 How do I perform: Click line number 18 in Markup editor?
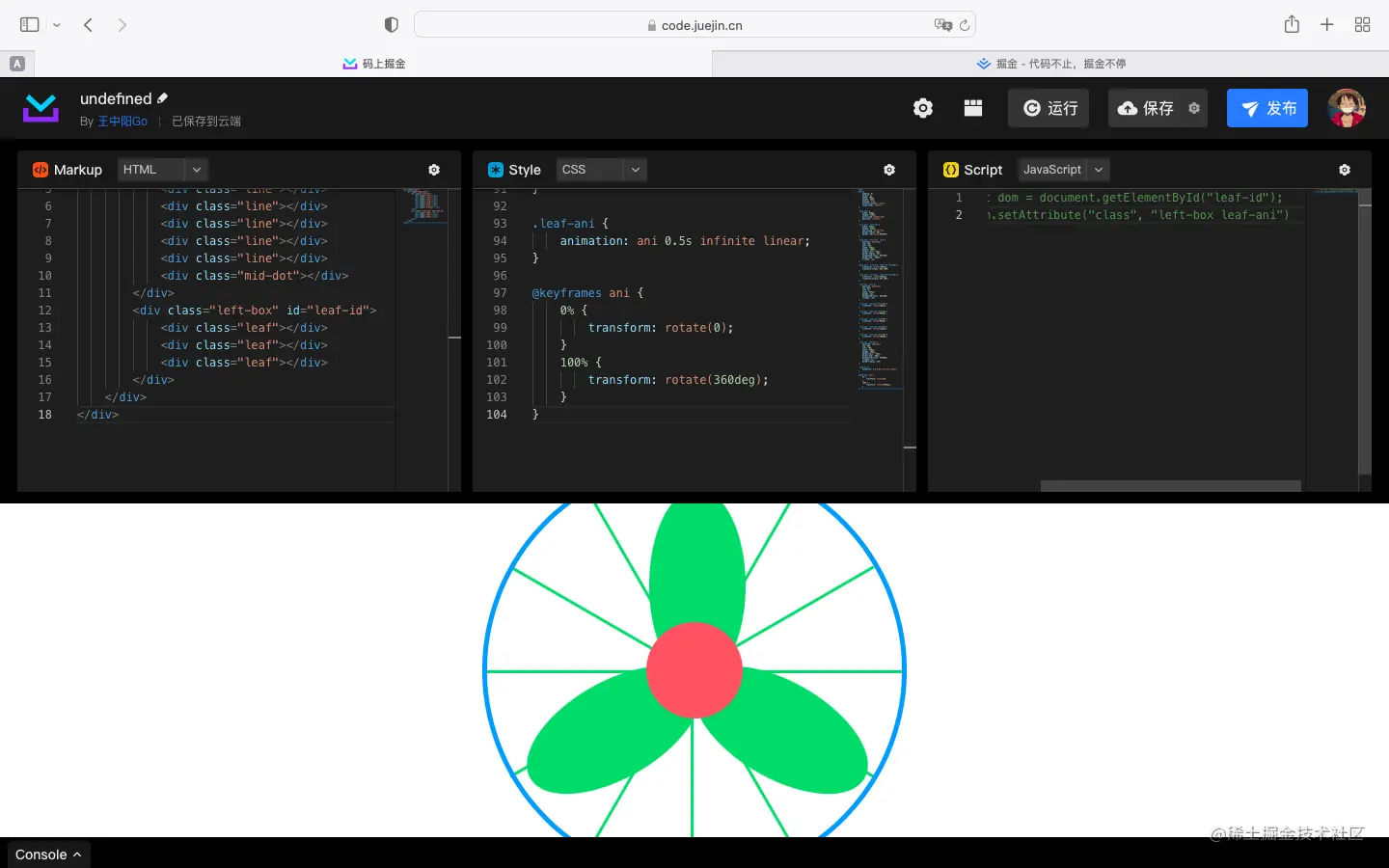(44, 415)
